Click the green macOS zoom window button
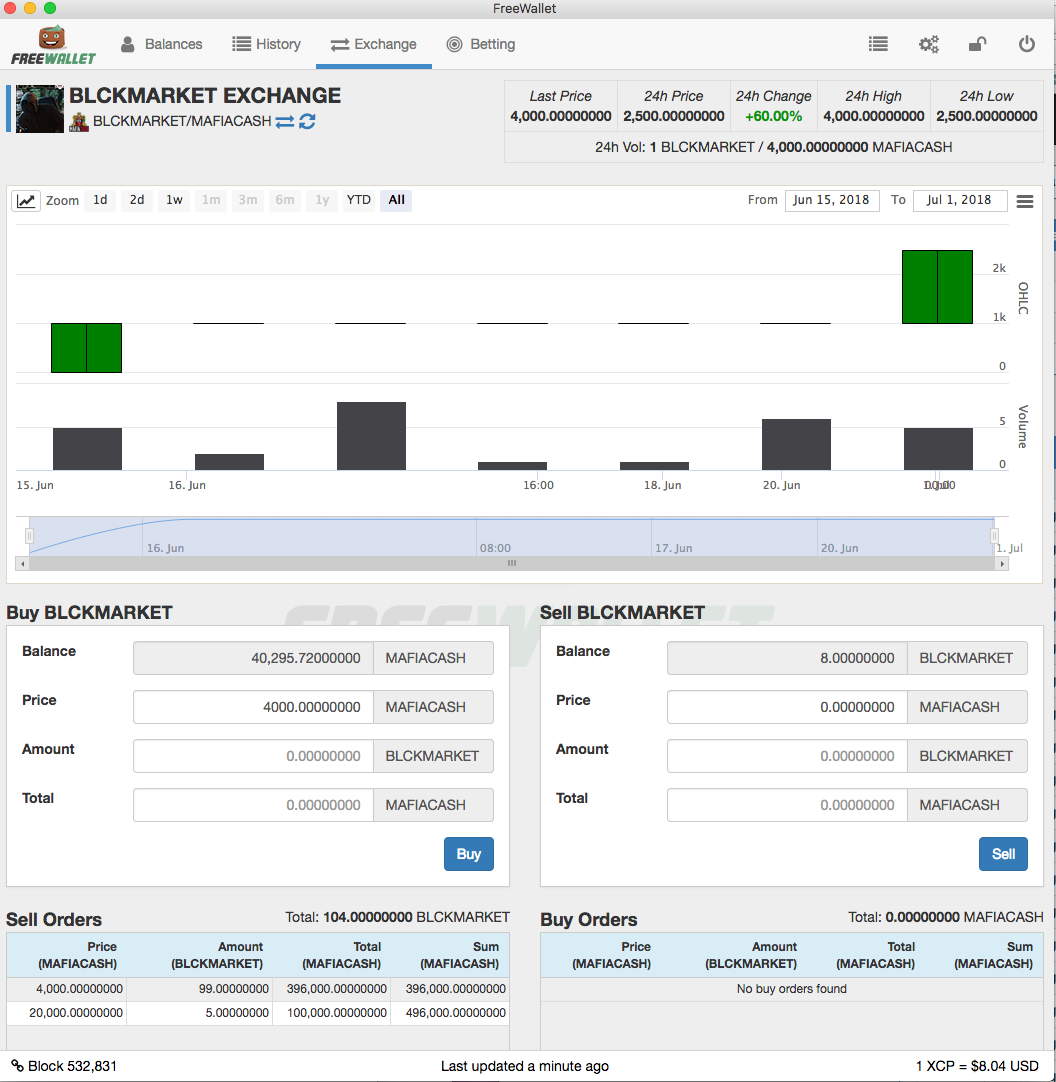The width and height of the screenshot is (1056, 1082). (x=50, y=8)
